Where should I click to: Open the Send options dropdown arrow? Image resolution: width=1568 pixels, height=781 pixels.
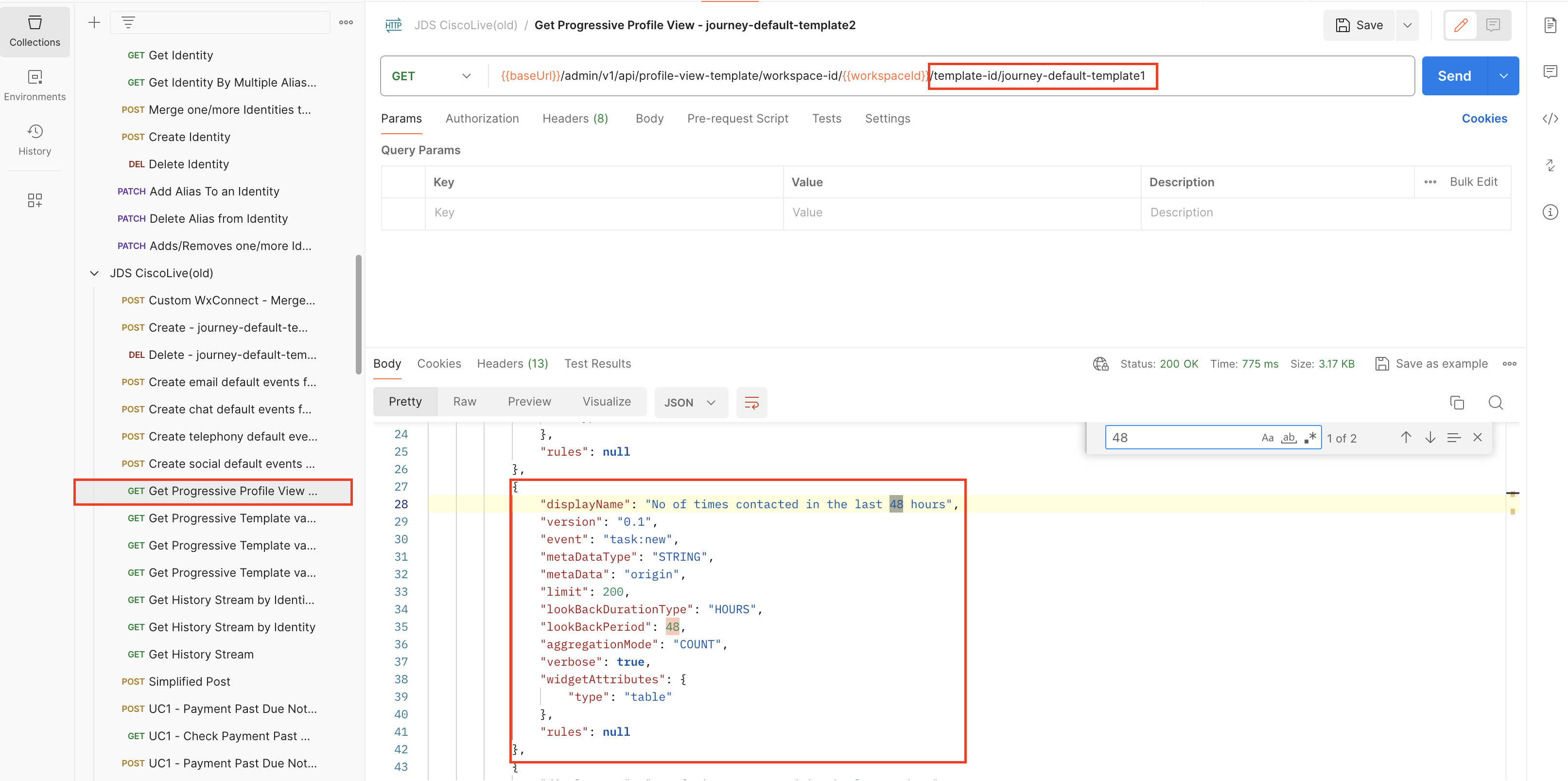point(1503,76)
